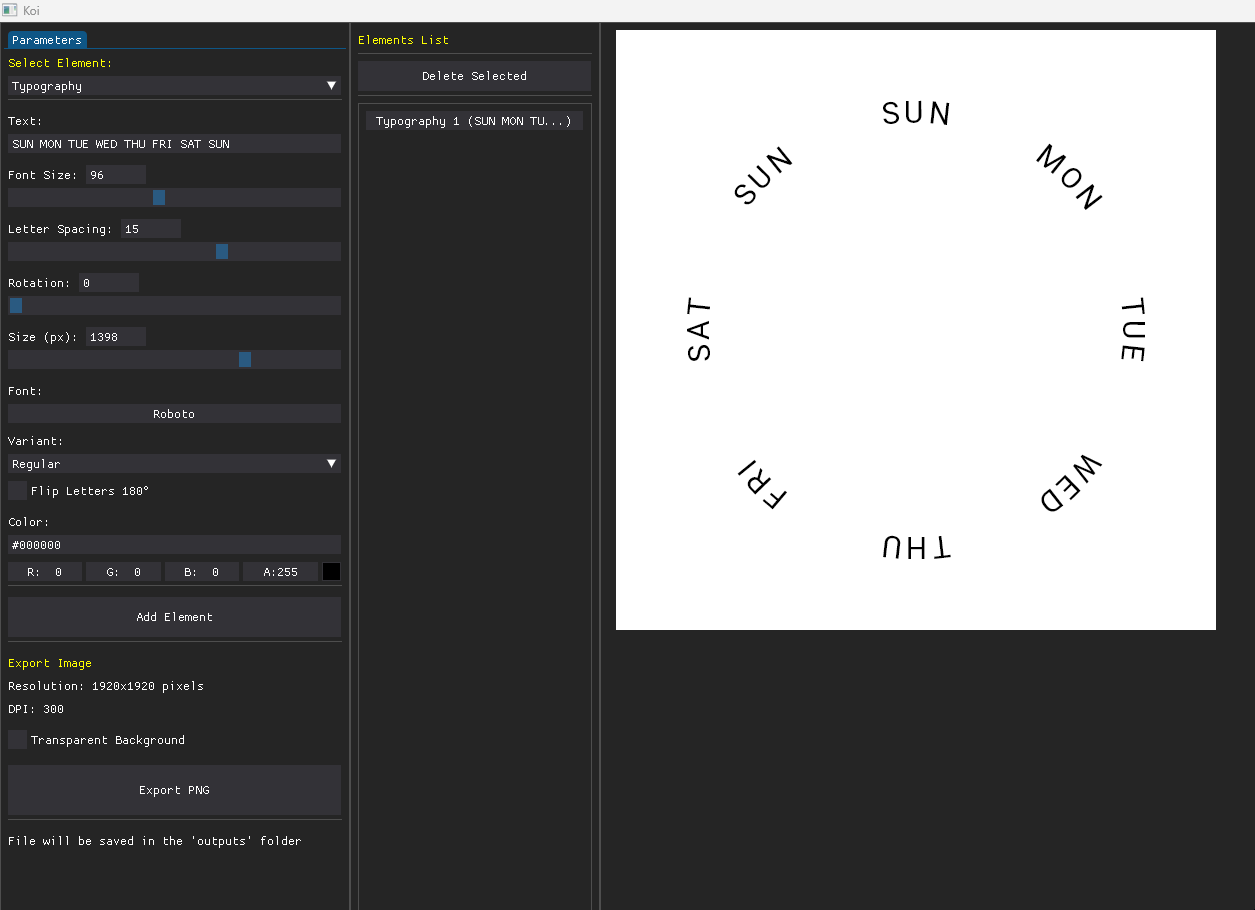Select Typography 1 item in Elements List
Image resolution: width=1255 pixels, height=910 pixels.
click(x=474, y=121)
